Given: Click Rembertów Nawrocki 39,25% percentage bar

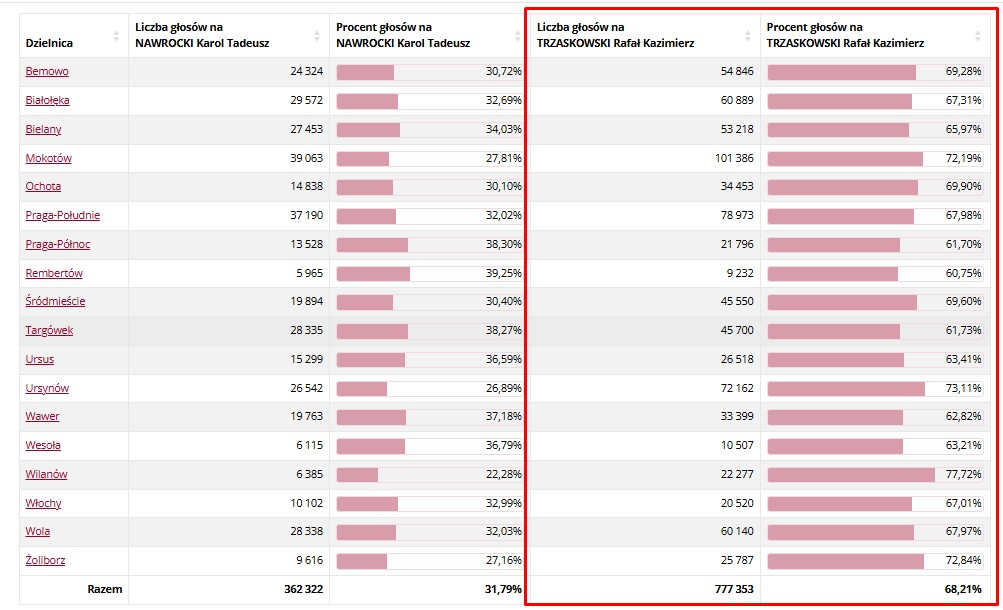Looking at the screenshot, I should pyautogui.click(x=429, y=273).
